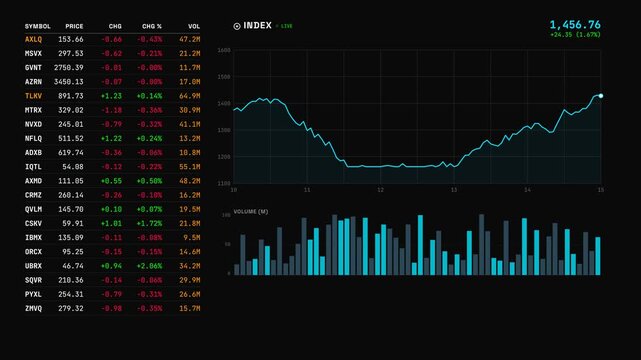Click the INDEX target icon
Image resolution: width=641 pixels, height=360 pixels.
coord(237,26)
